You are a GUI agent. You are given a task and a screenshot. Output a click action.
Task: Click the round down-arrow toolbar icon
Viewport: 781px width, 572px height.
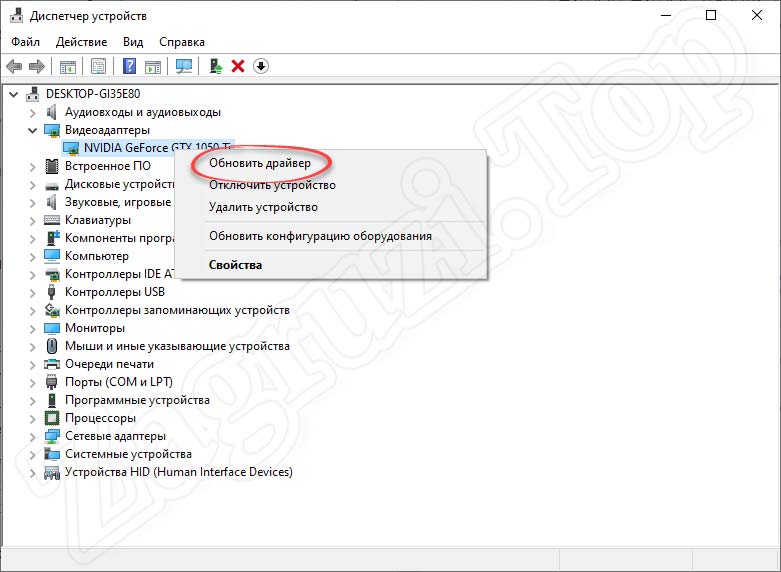point(261,66)
